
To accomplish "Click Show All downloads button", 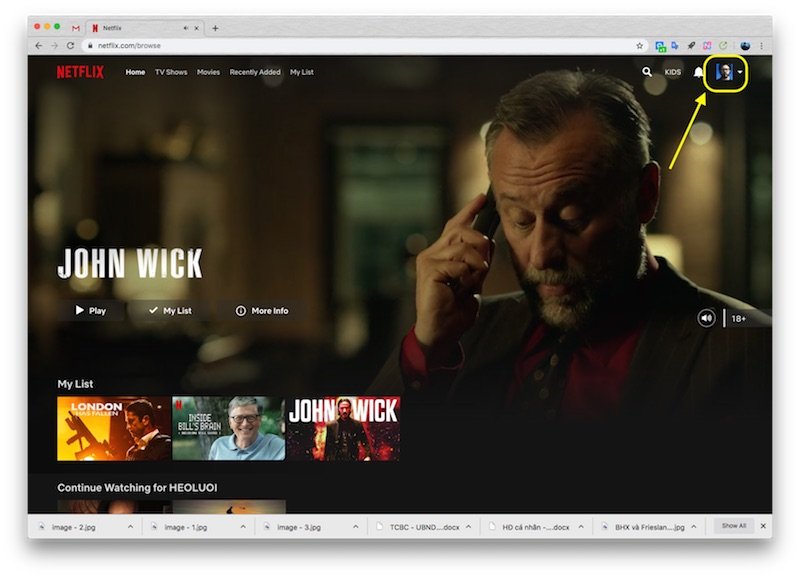I will click(x=734, y=526).
